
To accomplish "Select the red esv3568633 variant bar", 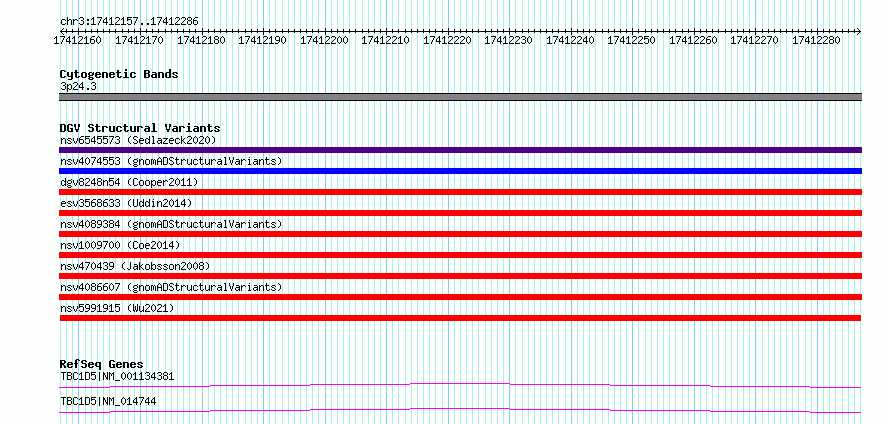I will tap(460, 213).
